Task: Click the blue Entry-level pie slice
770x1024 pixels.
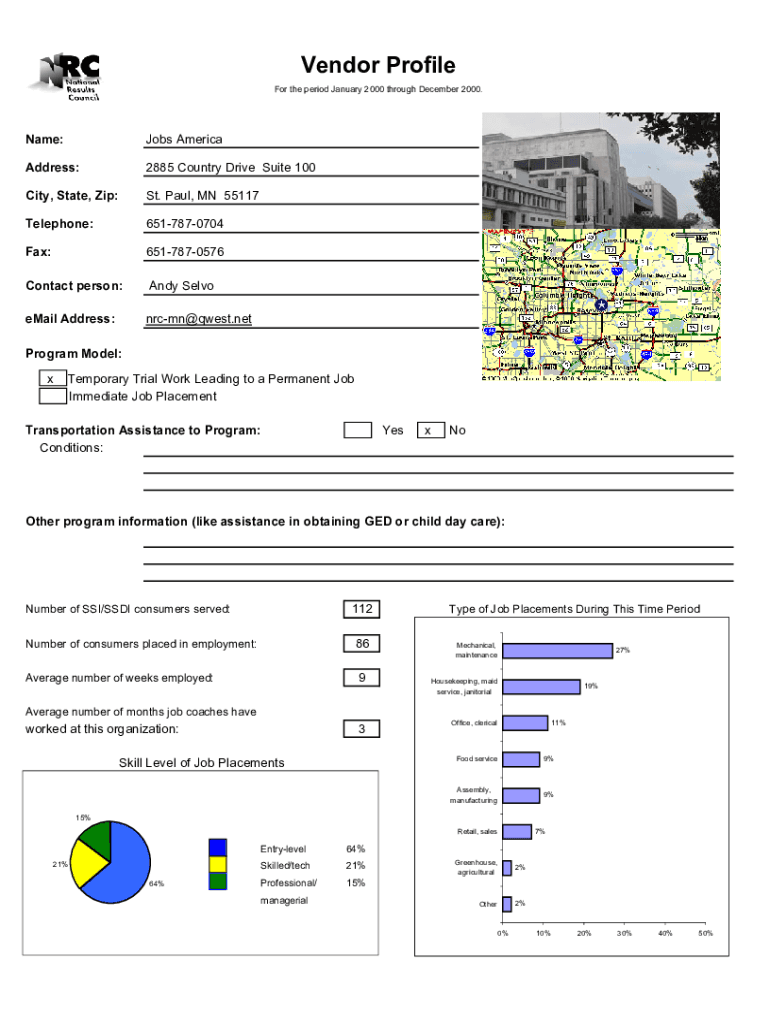Action: click(127, 868)
